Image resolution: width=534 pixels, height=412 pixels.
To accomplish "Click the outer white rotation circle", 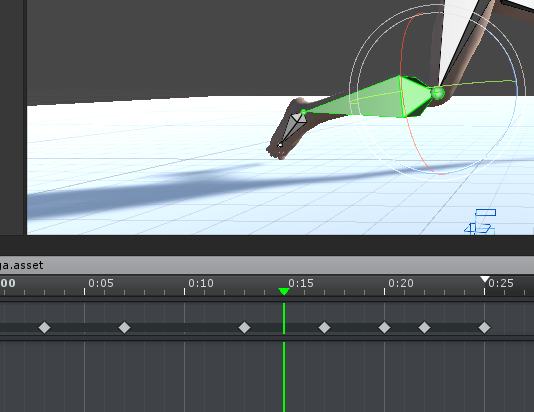I will [x=350, y=92].
